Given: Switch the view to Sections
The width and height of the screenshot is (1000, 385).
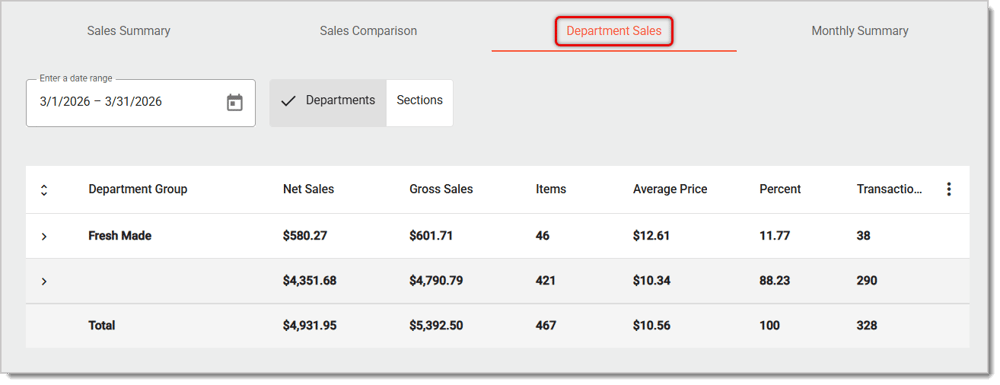Looking at the screenshot, I should (420, 103).
